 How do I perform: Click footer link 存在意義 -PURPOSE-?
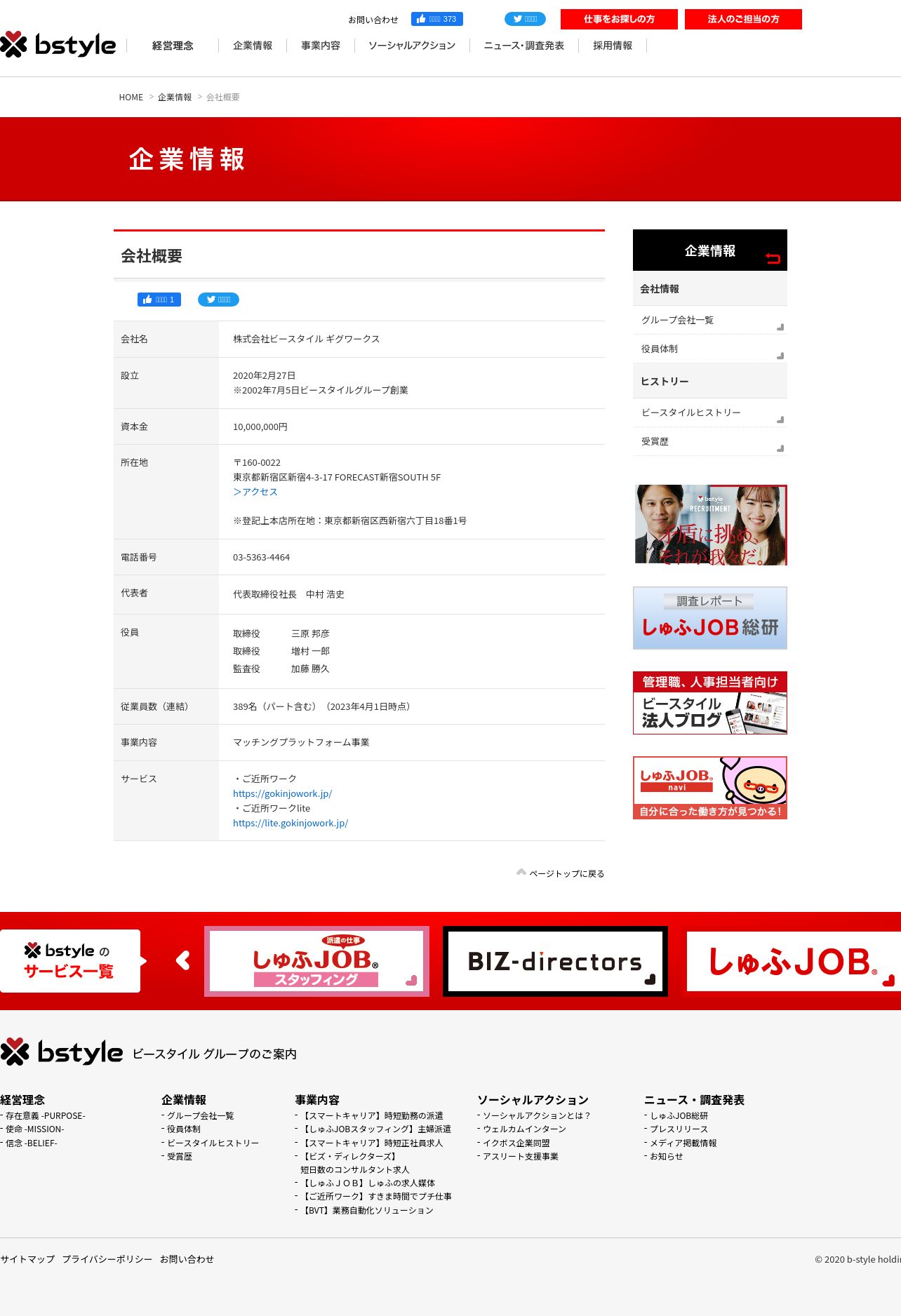click(x=46, y=1115)
